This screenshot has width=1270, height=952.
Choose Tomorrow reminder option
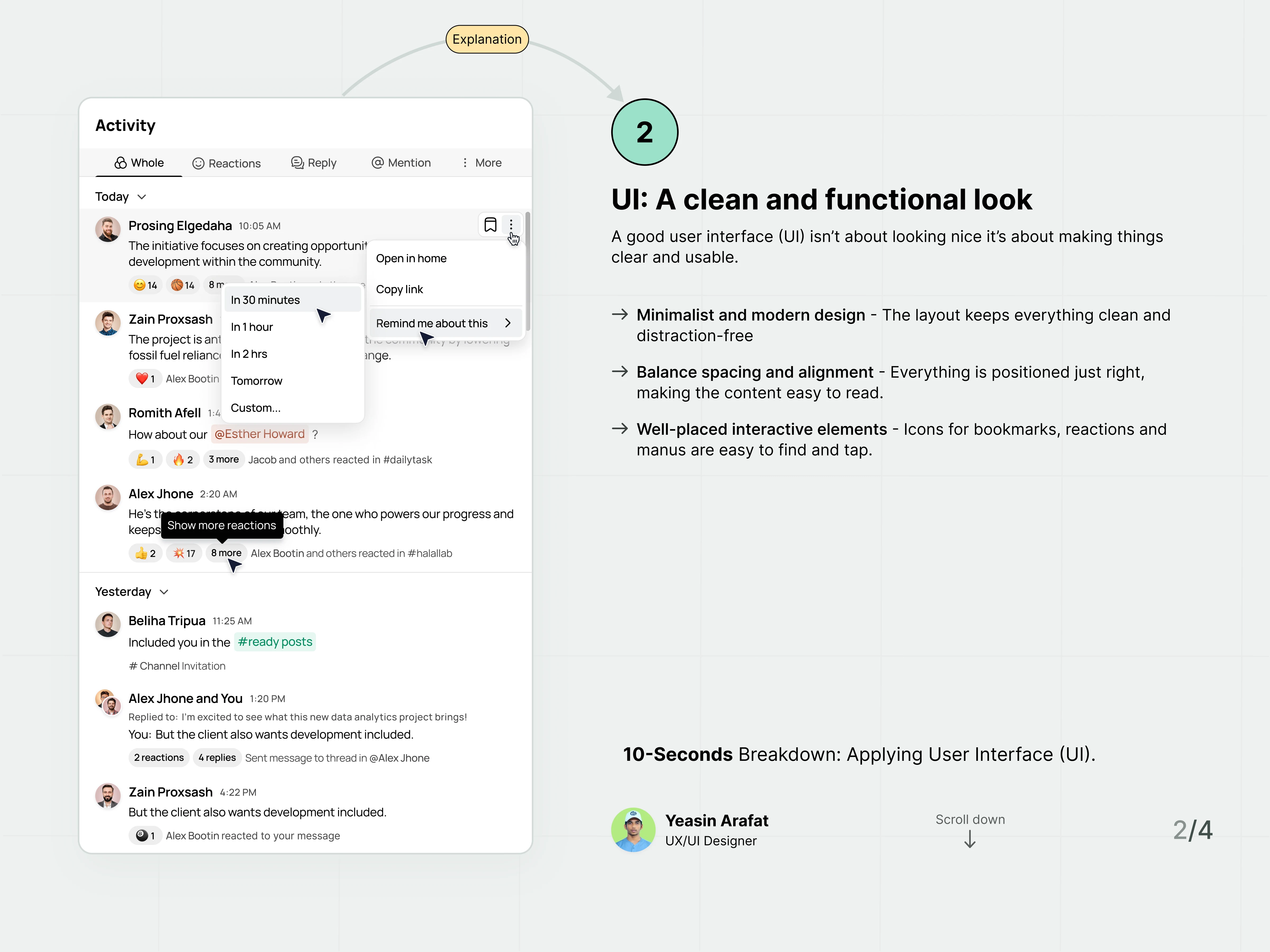point(292,381)
